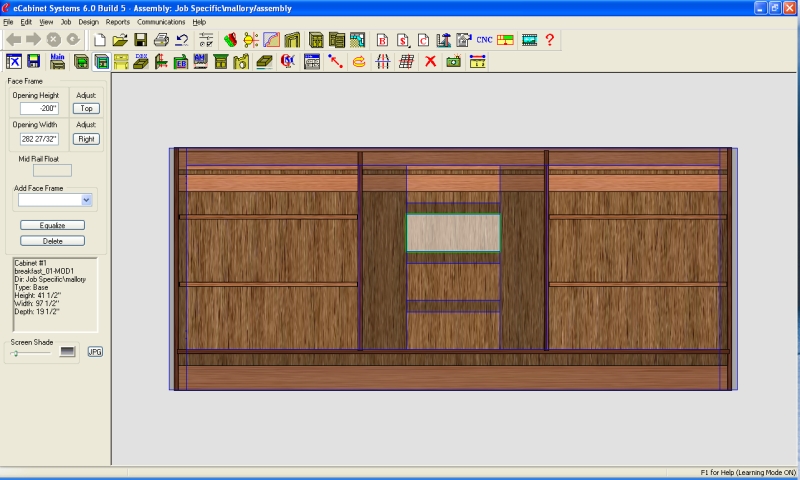
Task: Open a file with the folder icon
Action: [x=120, y=40]
